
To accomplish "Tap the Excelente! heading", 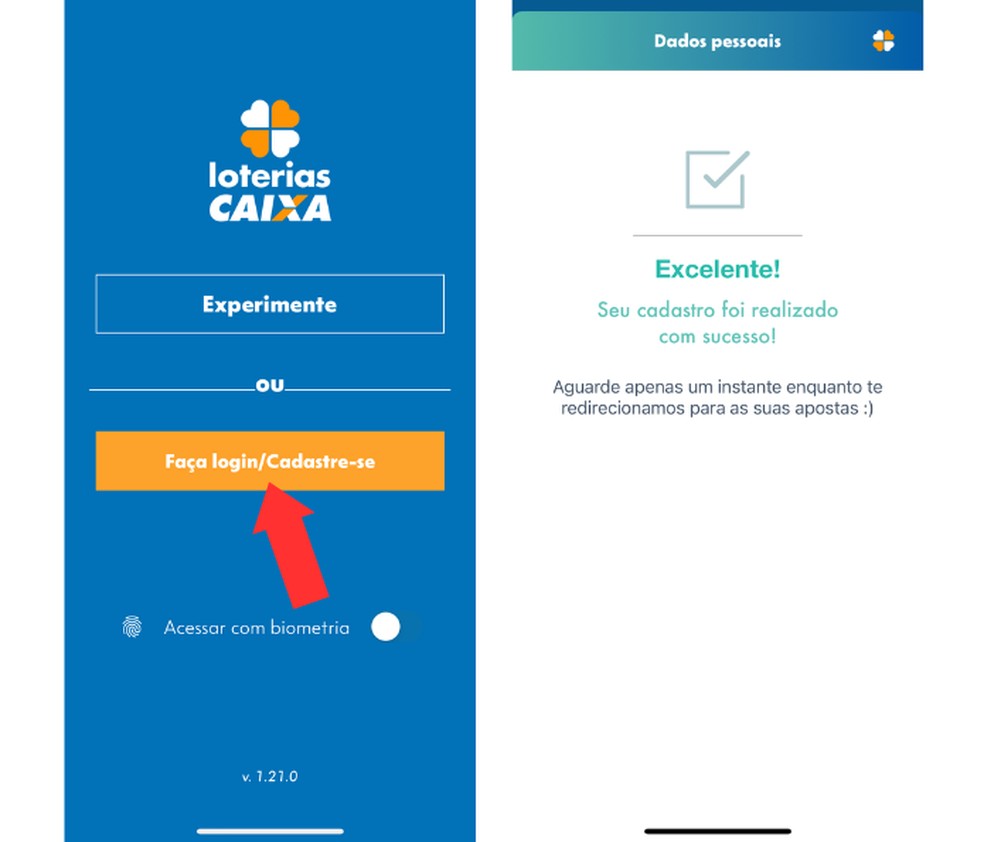I will tap(717, 269).
